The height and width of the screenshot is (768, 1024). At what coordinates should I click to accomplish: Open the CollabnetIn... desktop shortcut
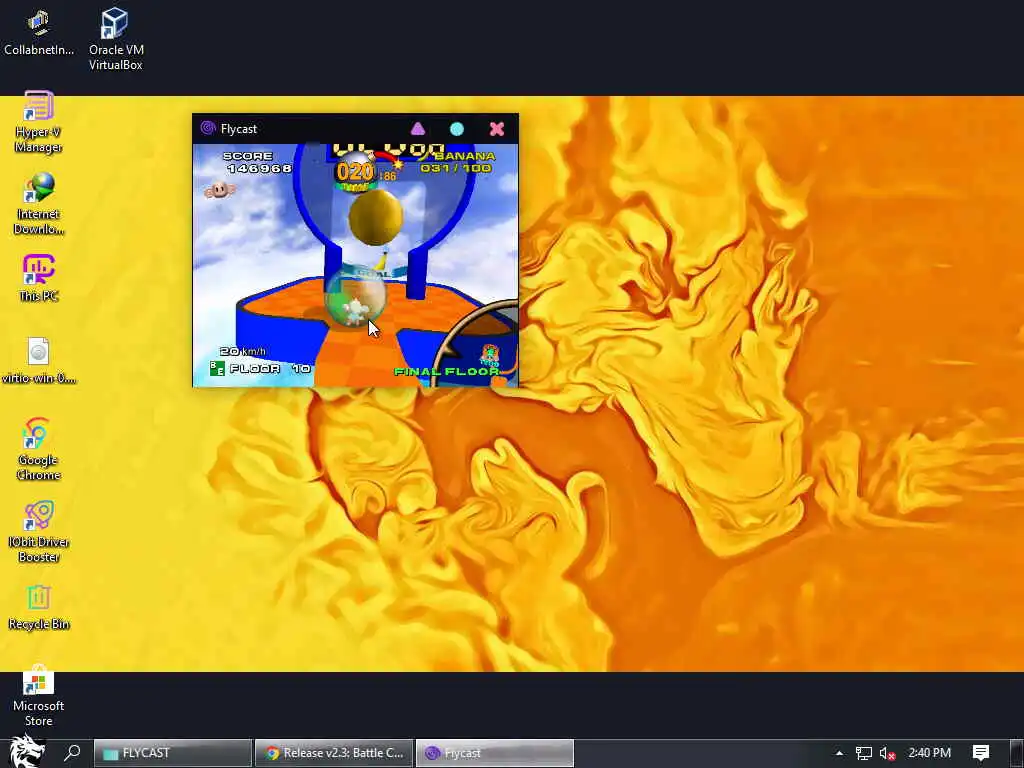click(39, 33)
